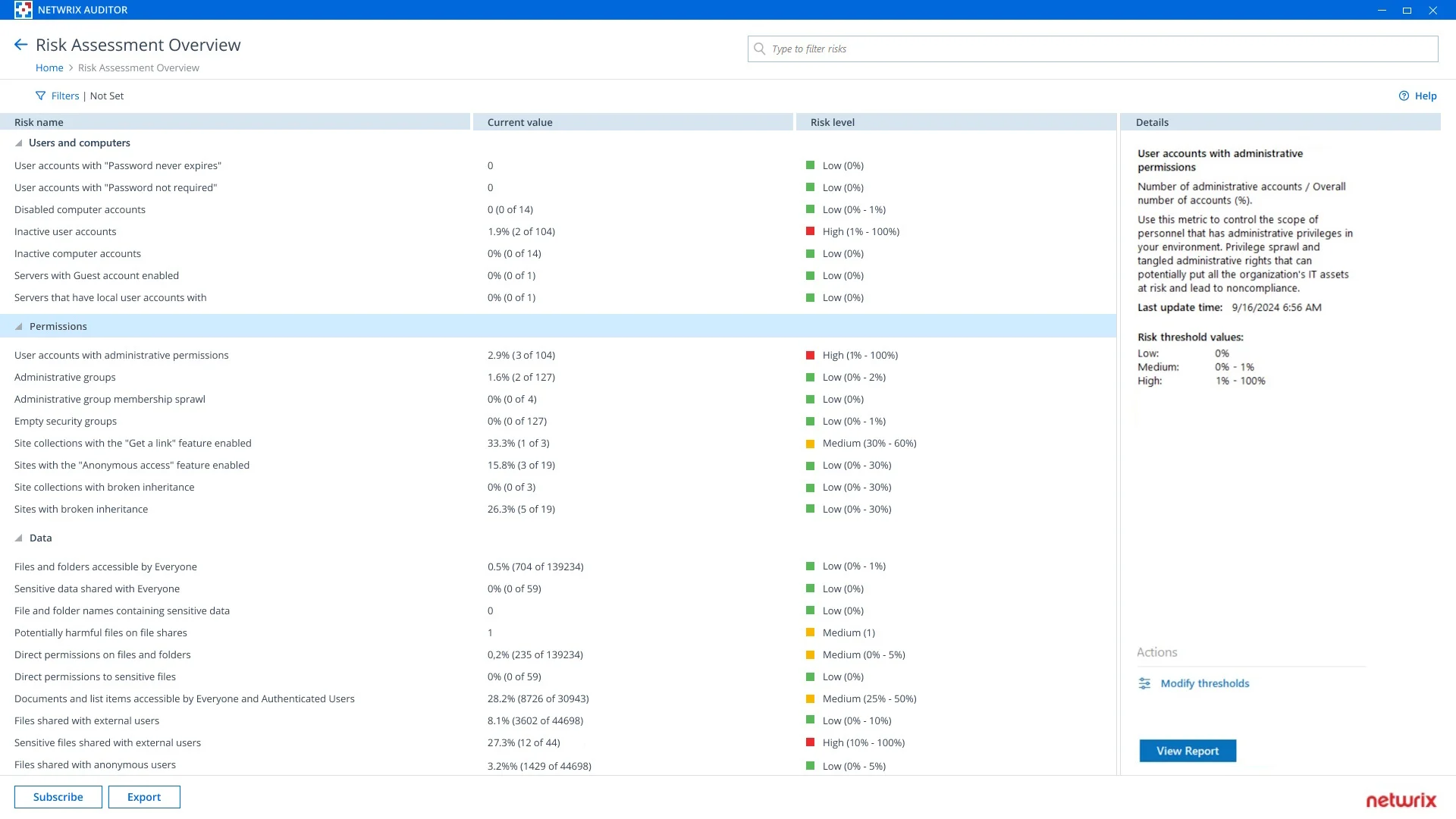This screenshot has width=1456, height=819.
Task: Open Modify thresholds action
Action: coord(1205,683)
